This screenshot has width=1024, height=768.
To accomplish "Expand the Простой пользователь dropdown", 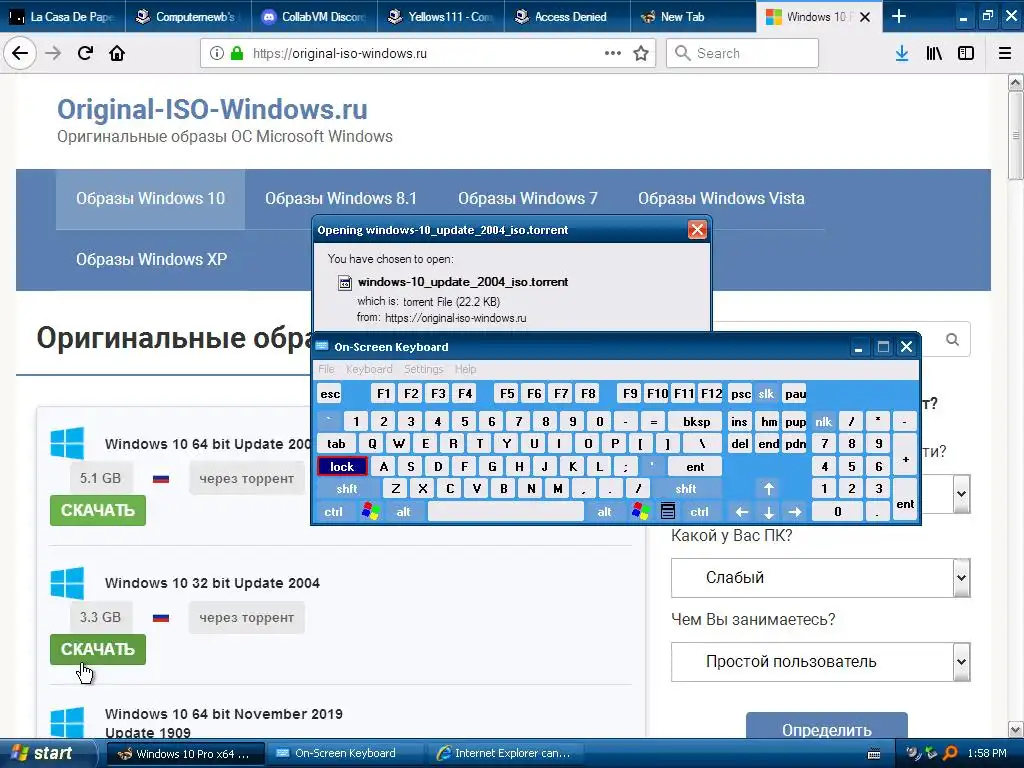I will tap(961, 662).
